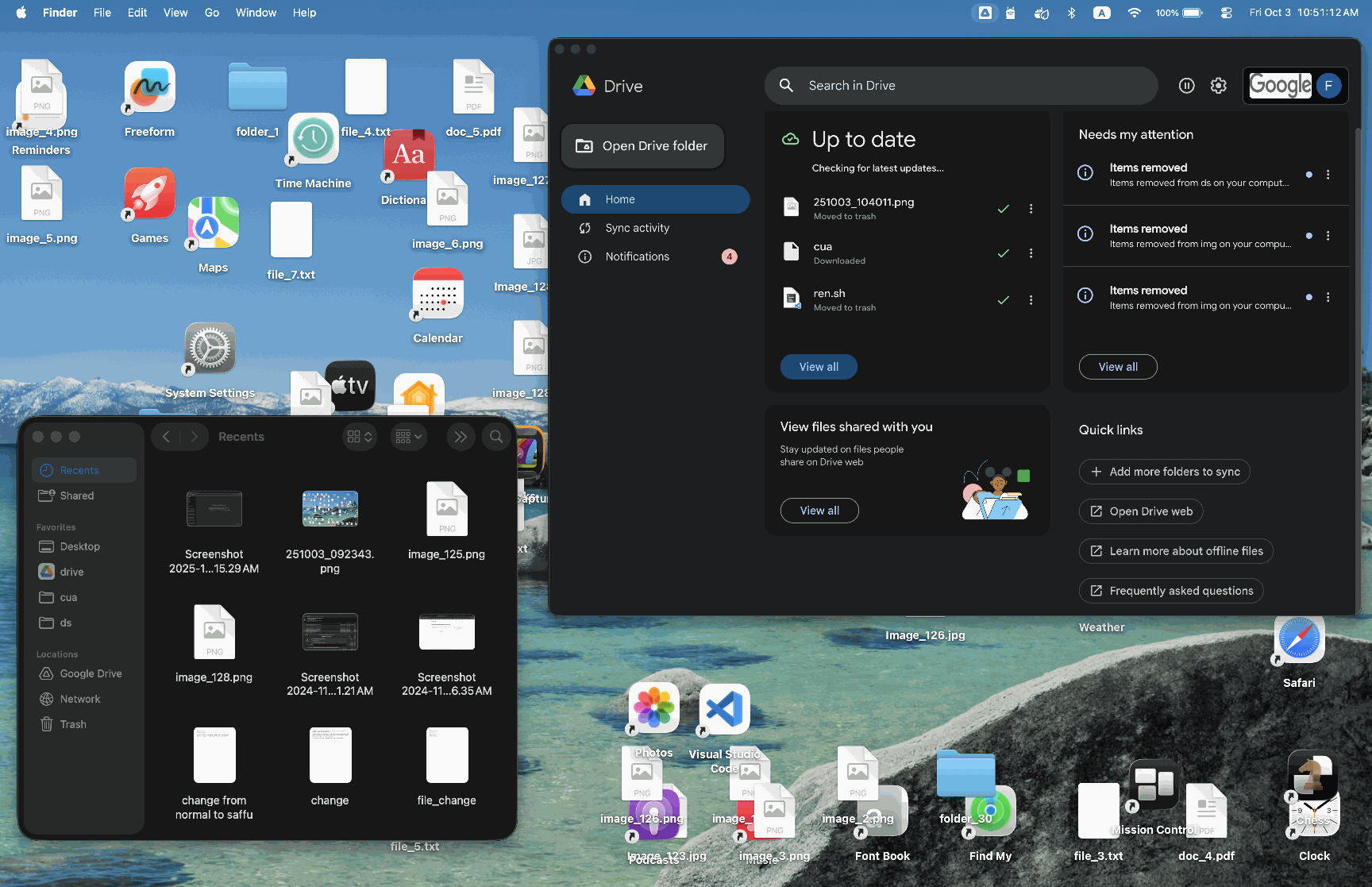Image resolution: width=1372 pixels, height=887 pixels.
Task: Click Open Drive folder button
Action: click(x=642, y=146)
